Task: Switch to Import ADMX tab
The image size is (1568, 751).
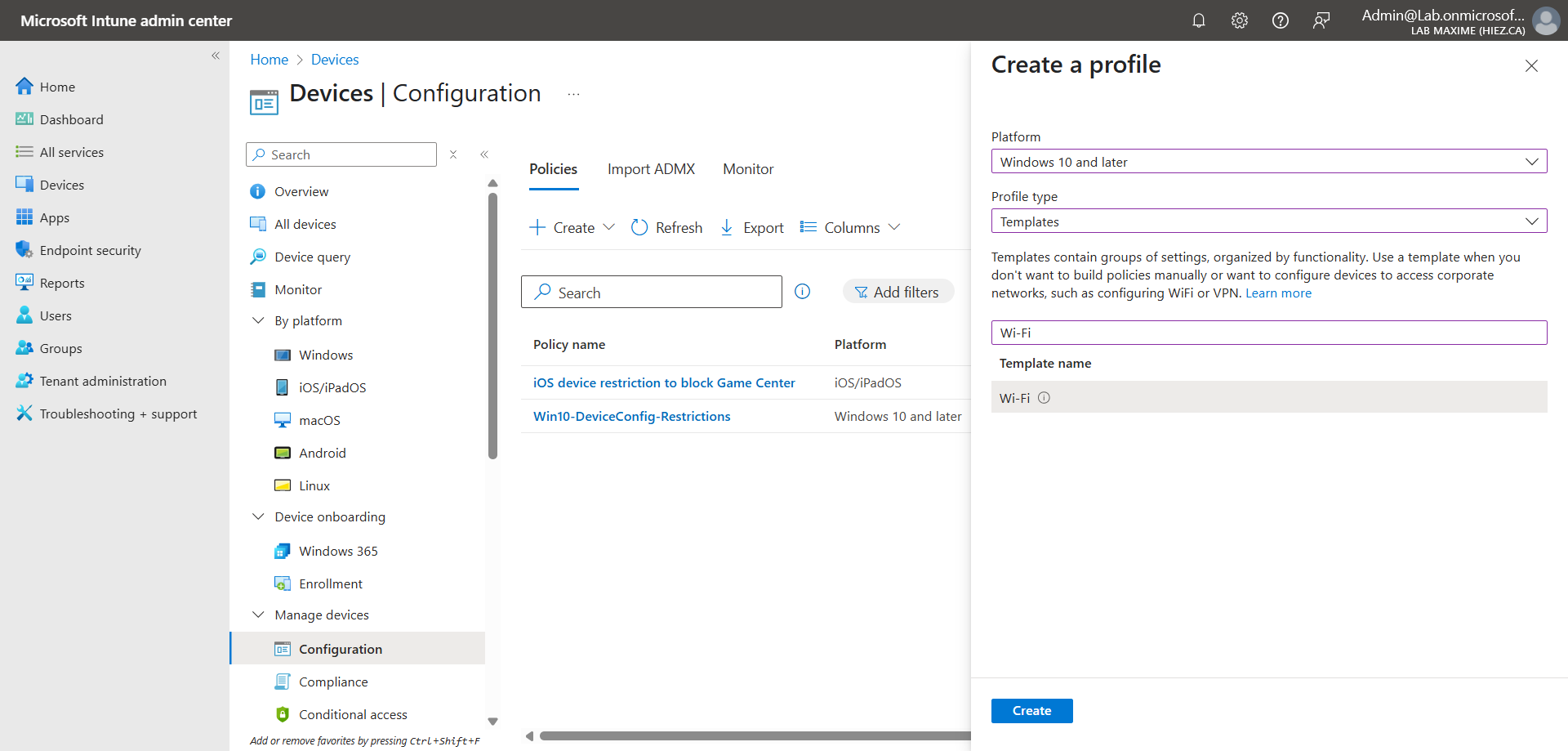Action: pos(651,169)
